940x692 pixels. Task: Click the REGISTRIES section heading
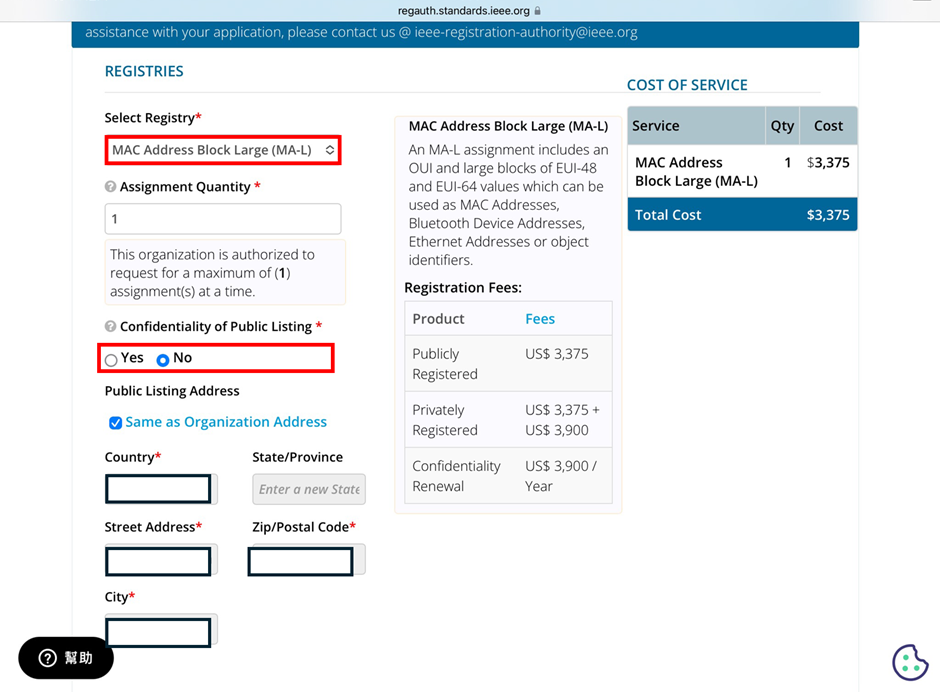(144, 71)
